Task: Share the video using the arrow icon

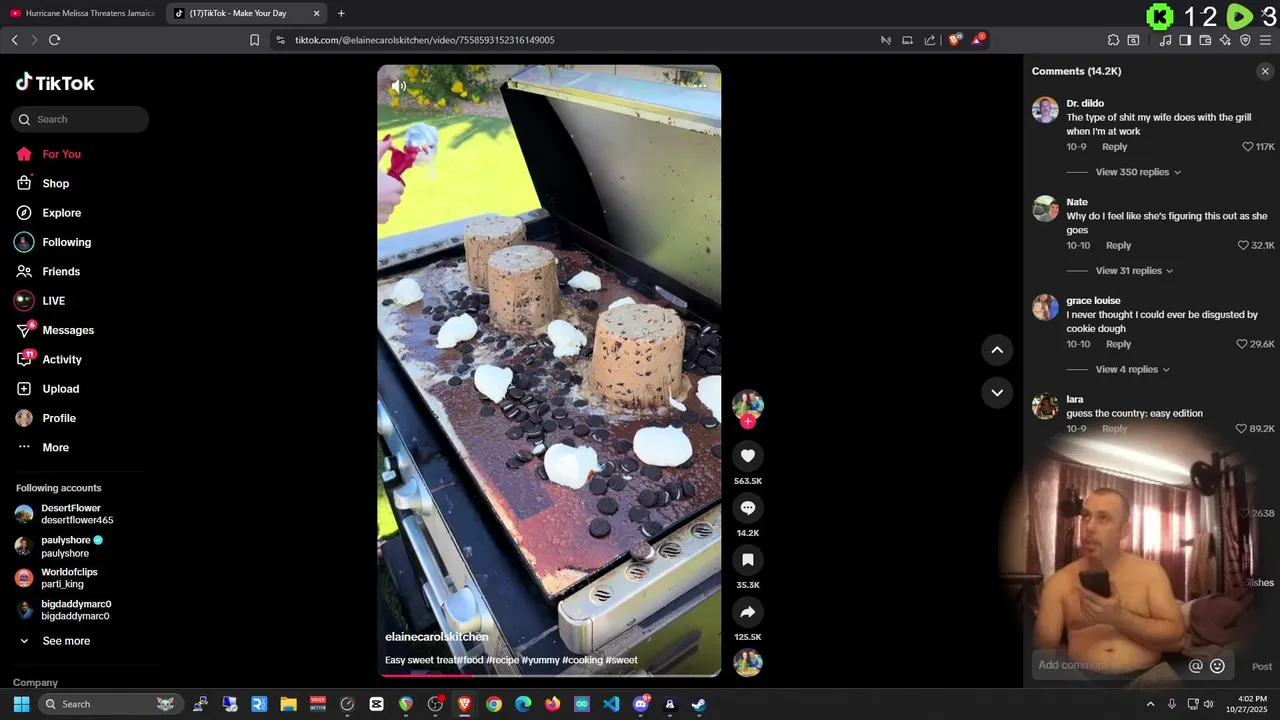Action: coord(748,612)
